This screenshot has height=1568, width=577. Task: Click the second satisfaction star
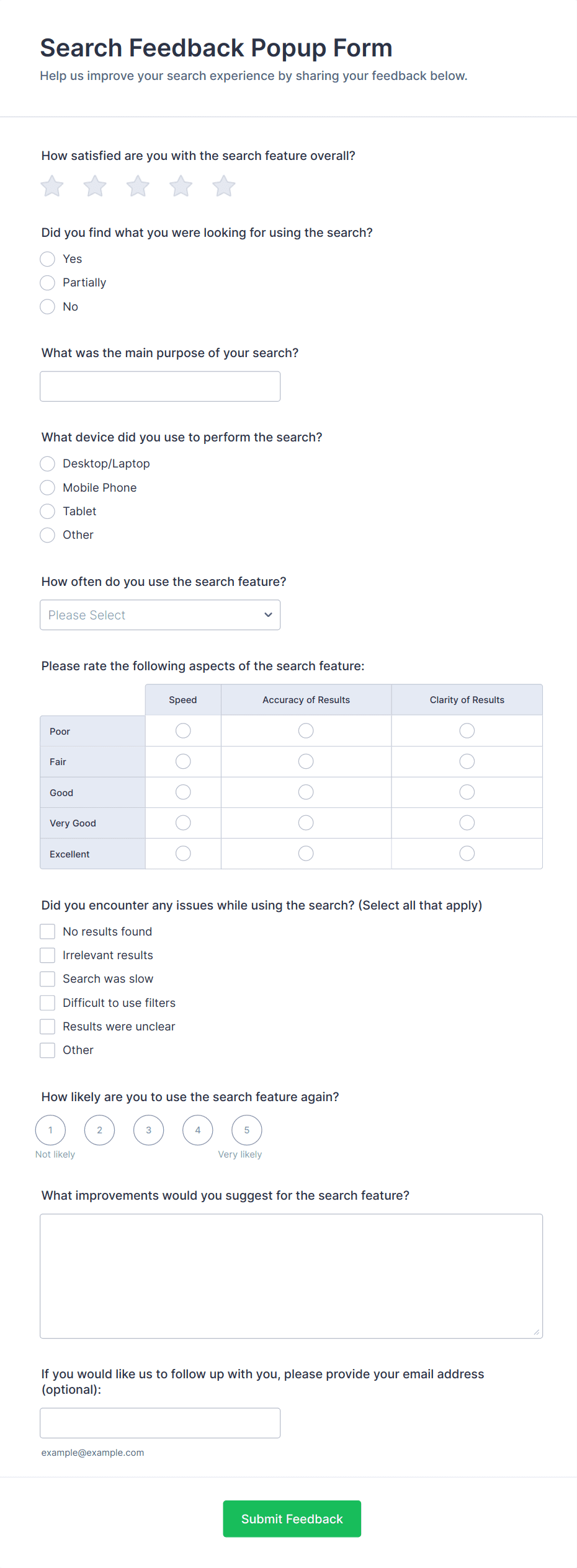(x=95, y=186)
